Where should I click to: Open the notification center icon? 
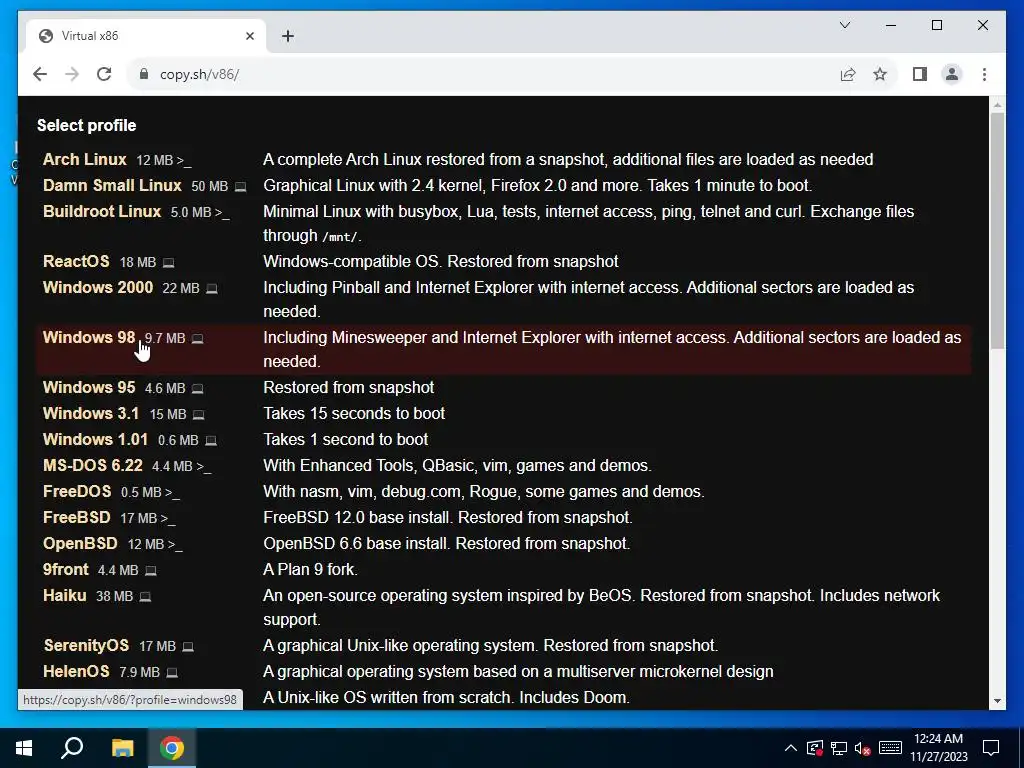pyautogui.click(x=991, y=748)
